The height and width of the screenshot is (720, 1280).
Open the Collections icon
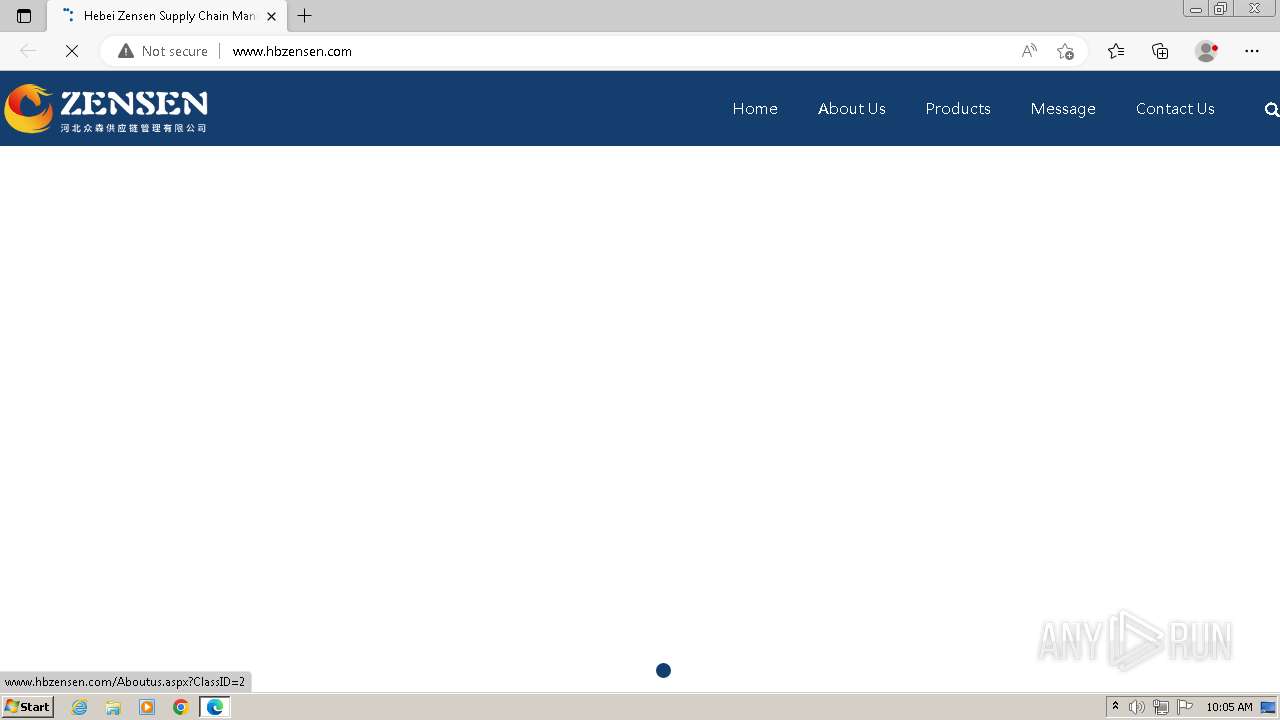pos(1160,51)
